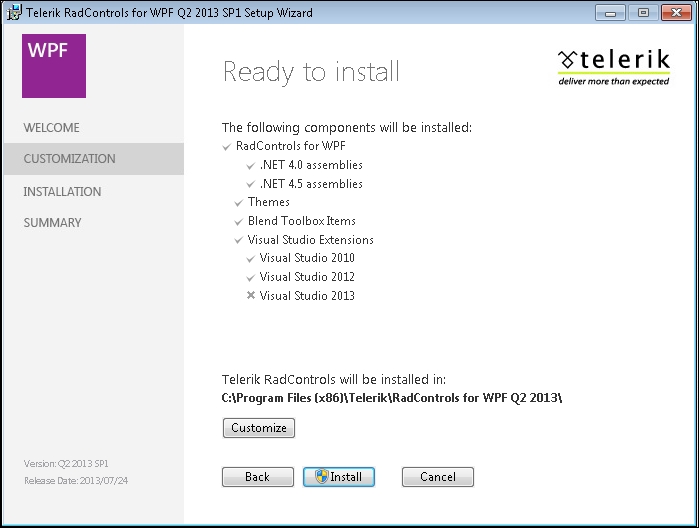Click the checkmark beside .NET 4.5 assemblies

251,185
